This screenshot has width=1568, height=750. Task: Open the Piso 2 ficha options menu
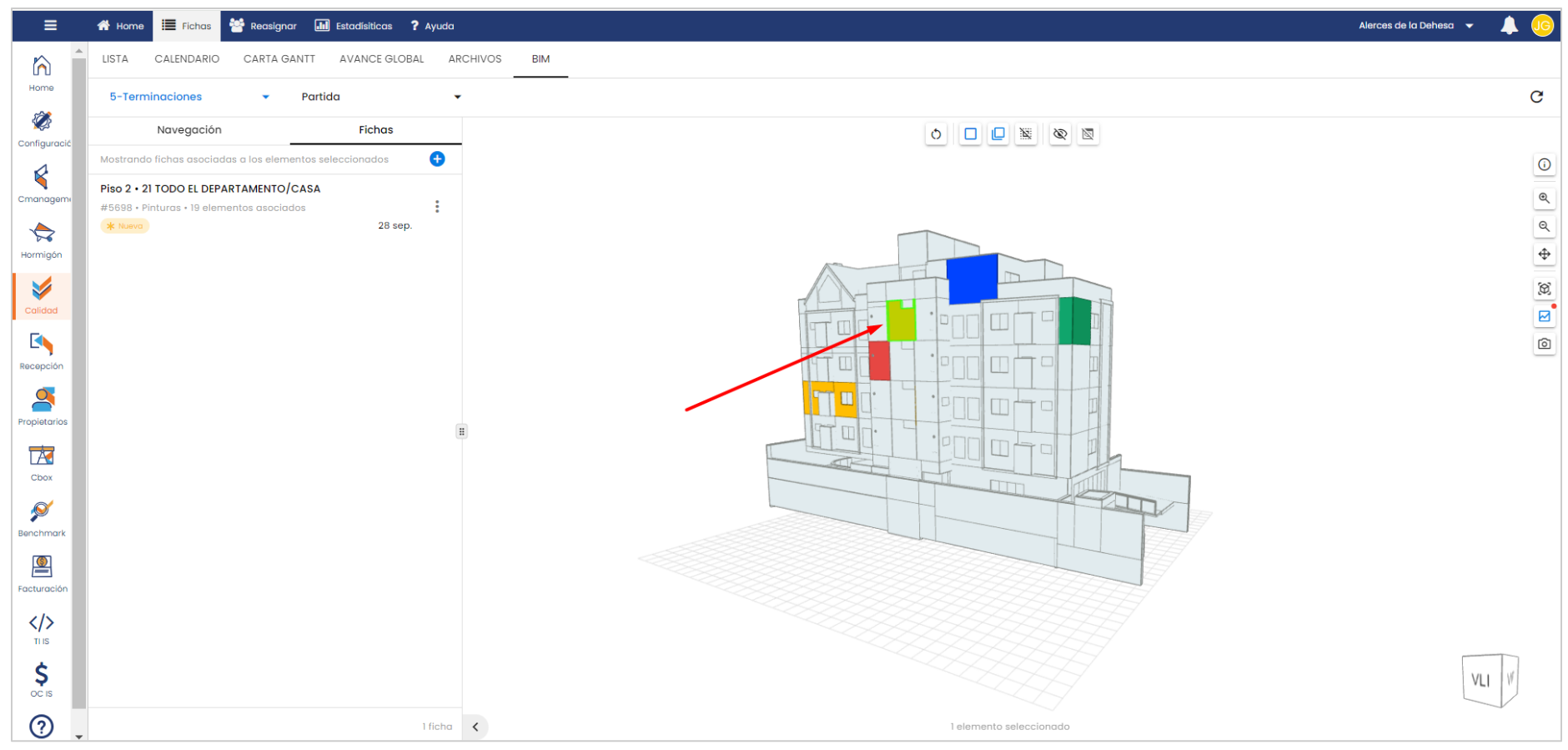click(x=437, y=207)
